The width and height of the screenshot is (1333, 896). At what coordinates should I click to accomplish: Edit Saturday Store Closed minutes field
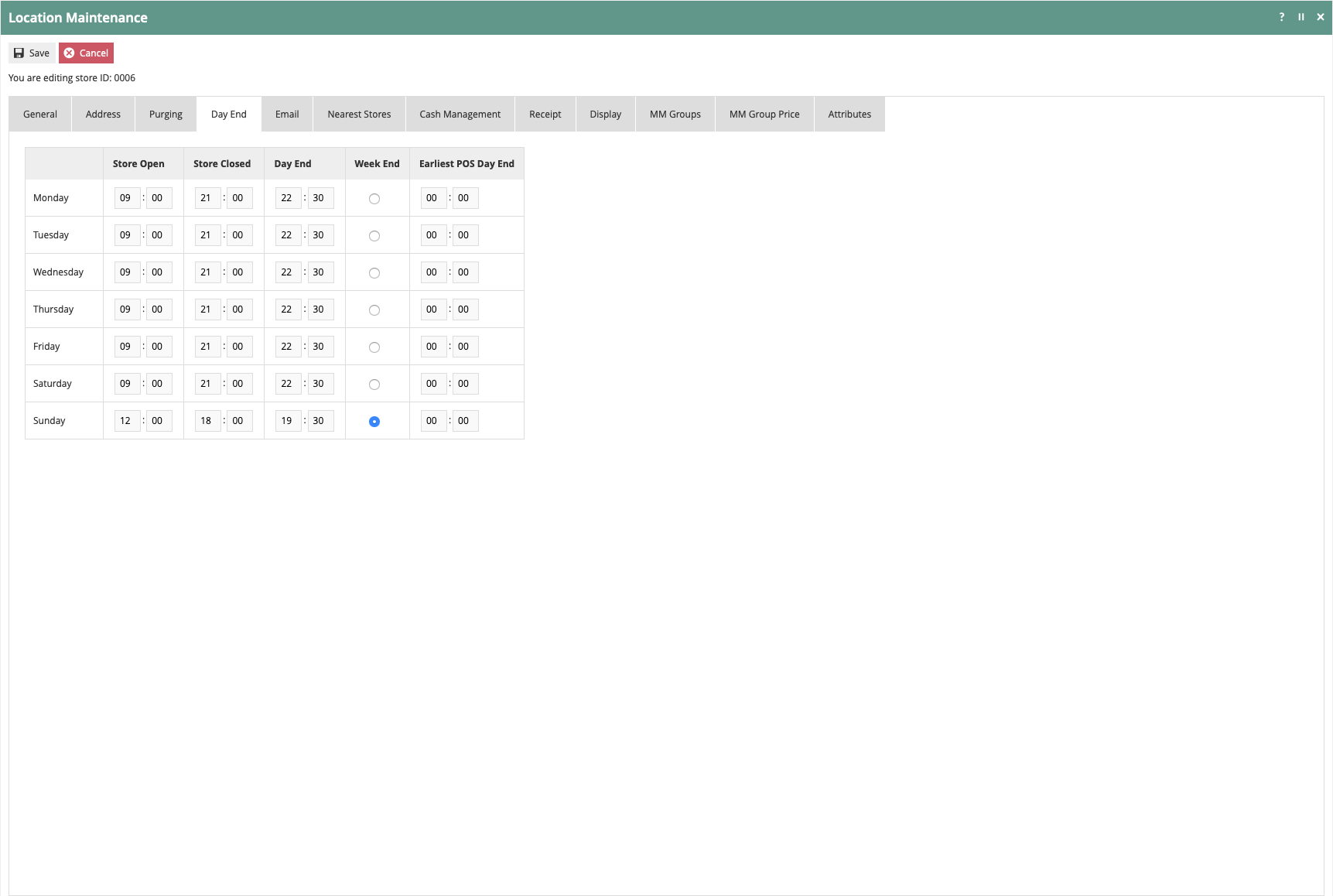click(x=240, y=384)
